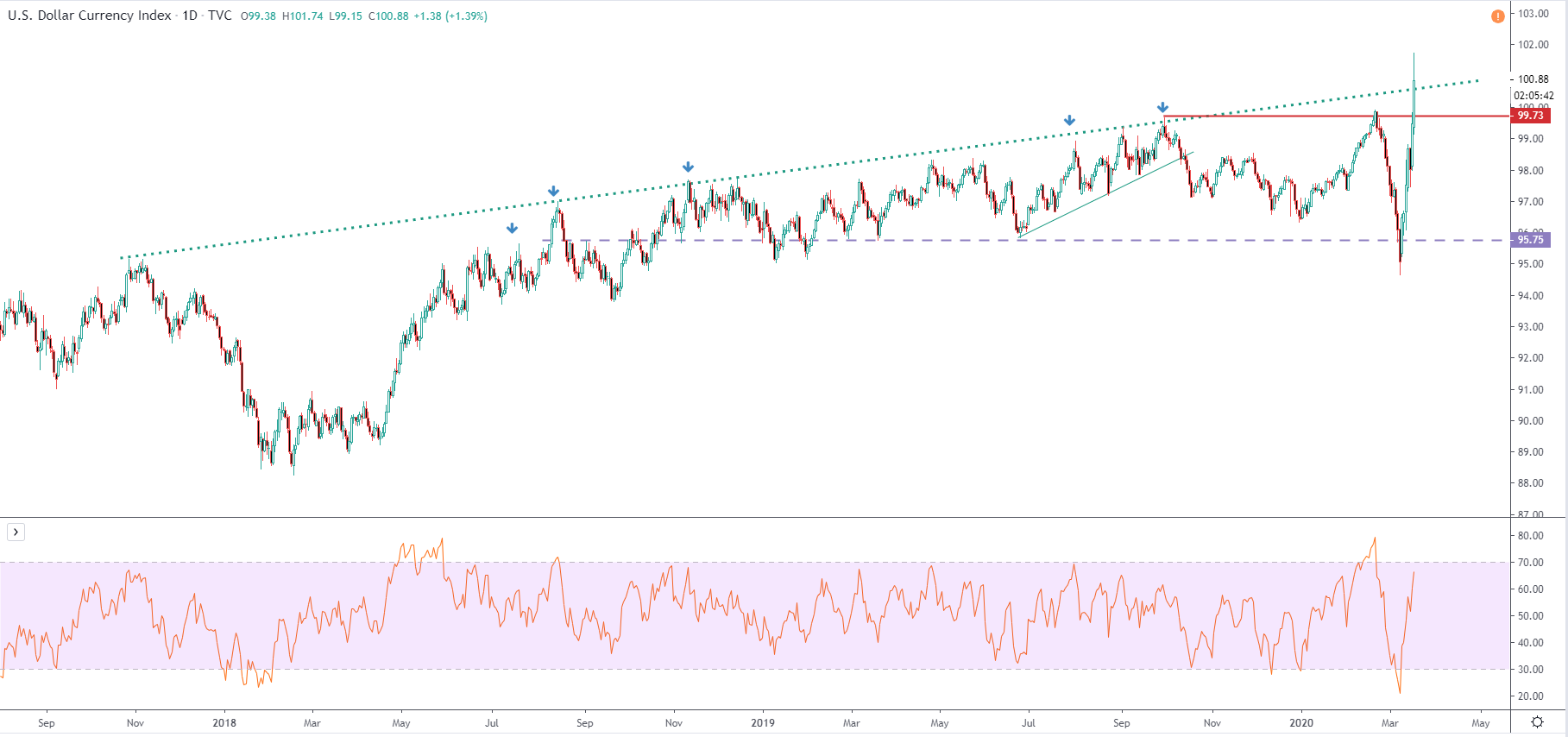
Task: Click the 30.00 RSI scale label
Action: [1532, 670]
